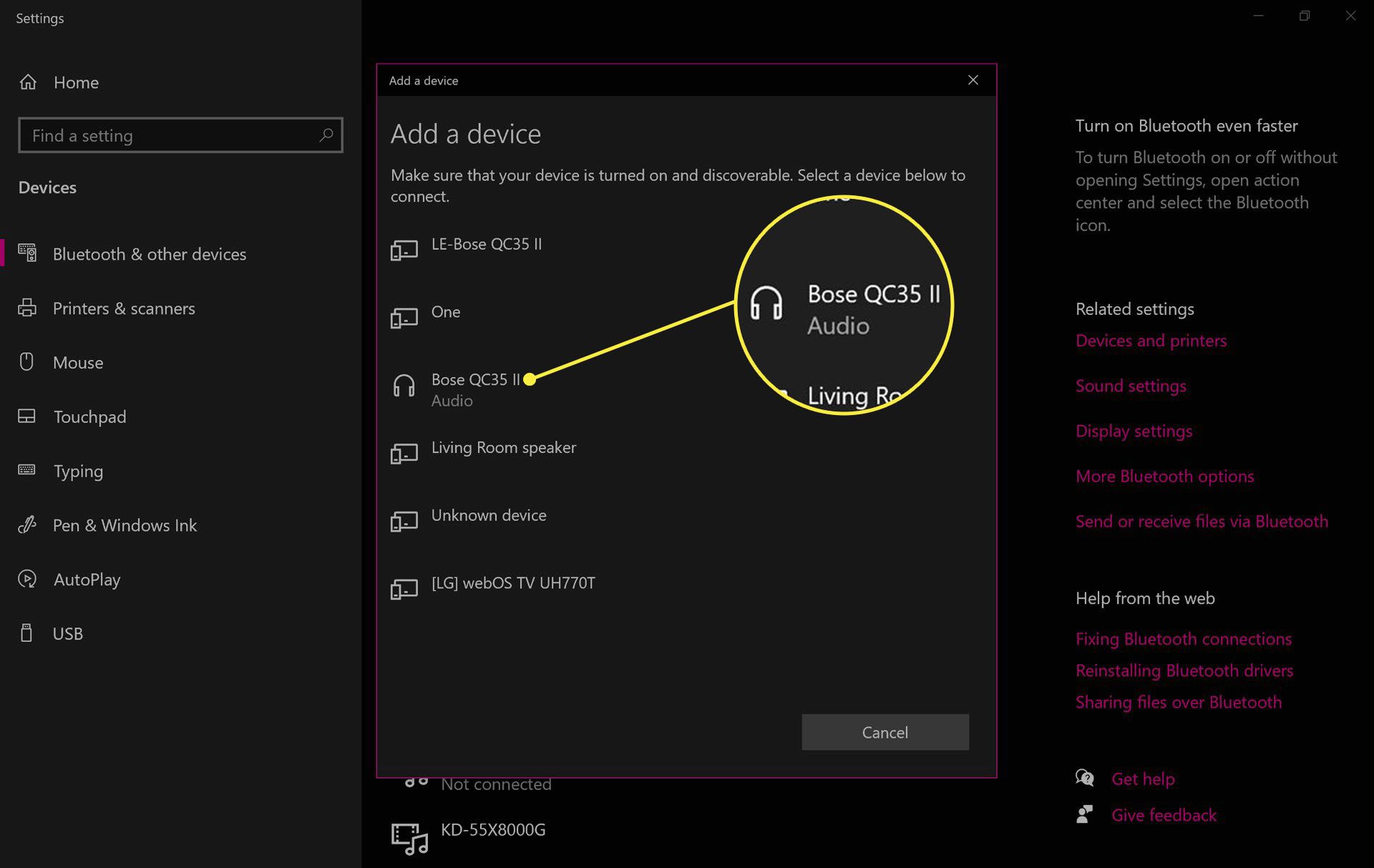Image resolution: width=1374 pixels, height=868 pixels.
Task: Click the device icon beside Unknown device
Action: (404, 521)
